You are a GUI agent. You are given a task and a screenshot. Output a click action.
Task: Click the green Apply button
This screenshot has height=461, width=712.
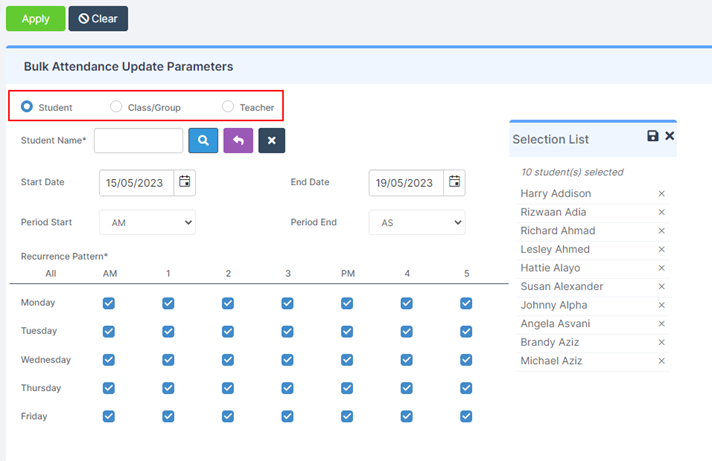click(35, 18)
